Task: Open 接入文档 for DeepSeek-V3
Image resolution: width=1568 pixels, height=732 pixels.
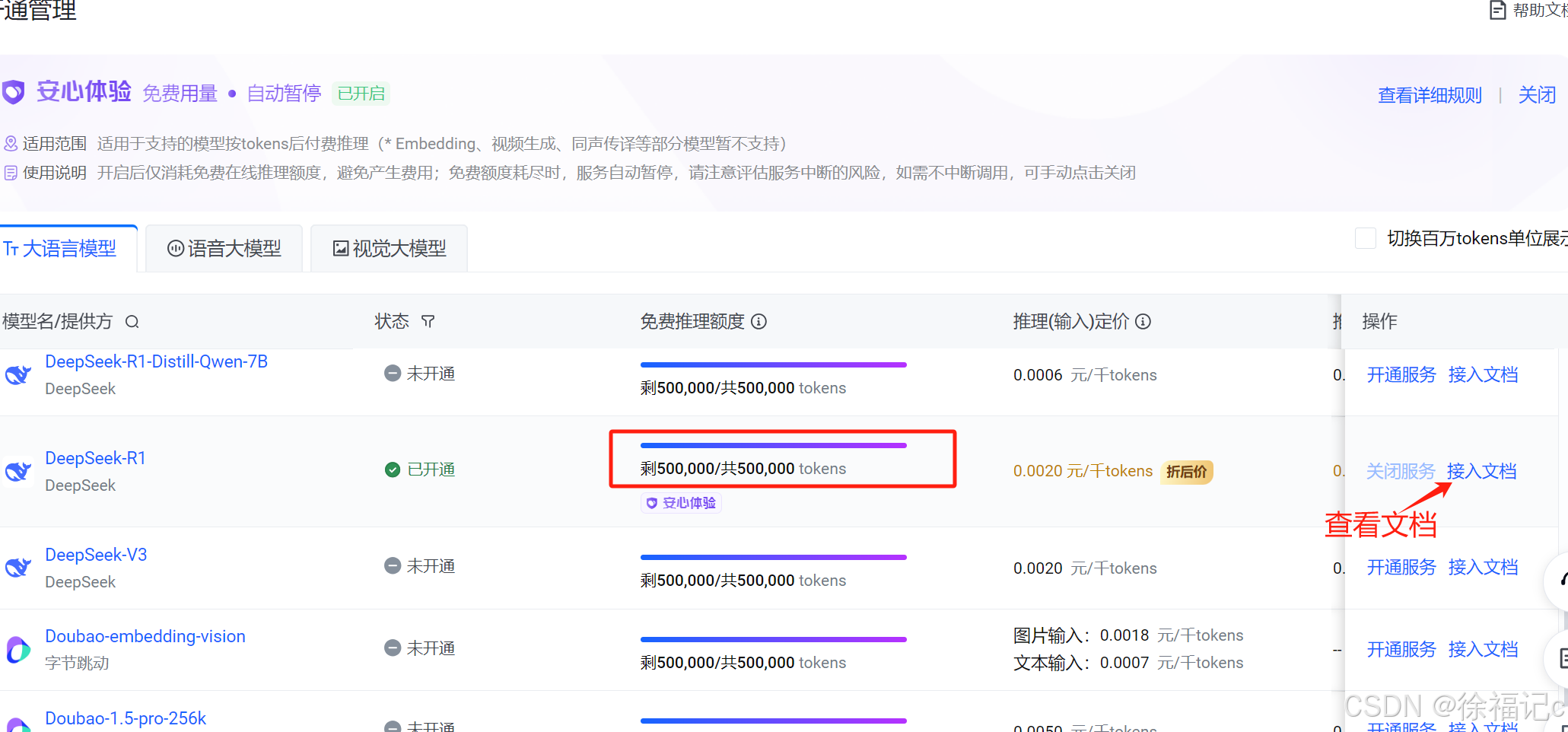Action: tap(1483, 567)
